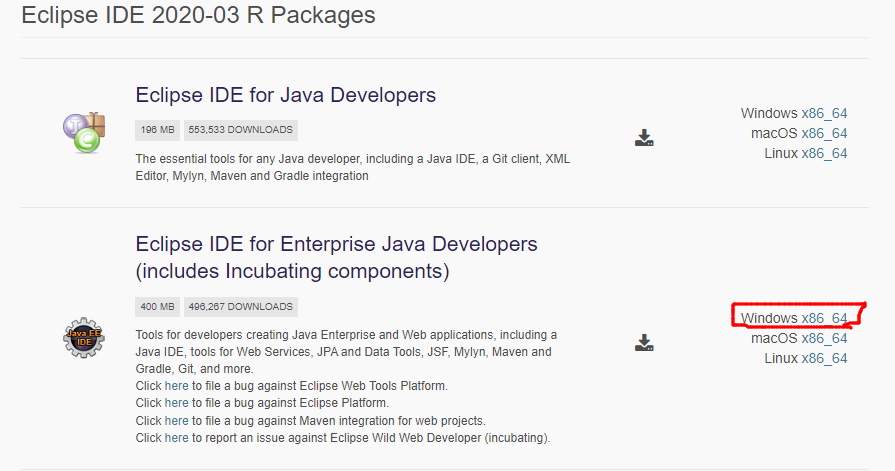895x471 pixels.
Task: Click the Eclipse IDE 2020-03 R Packages heading
Action: [198, 15]
